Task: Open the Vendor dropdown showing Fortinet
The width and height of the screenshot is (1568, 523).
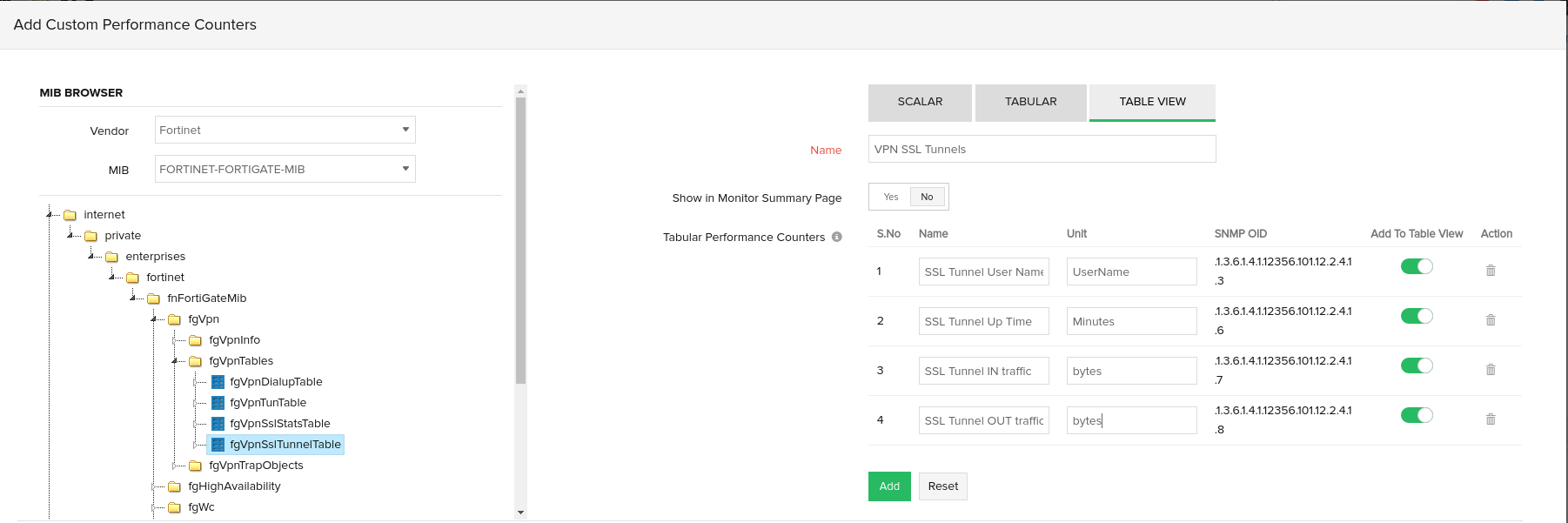Action: pyautogui.click(x=285, y=130)
